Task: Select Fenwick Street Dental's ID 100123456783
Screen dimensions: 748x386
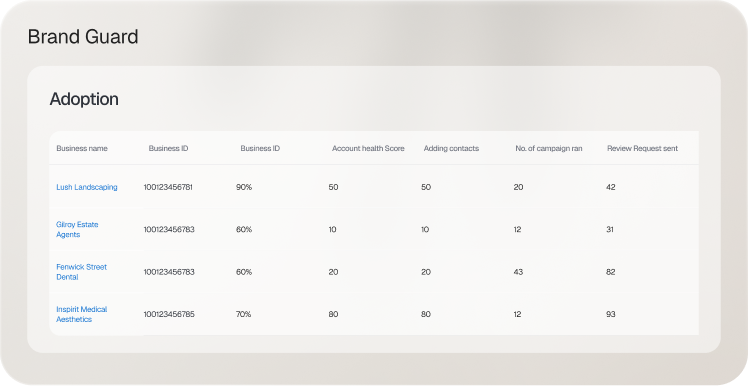Action: pos(169,272)
